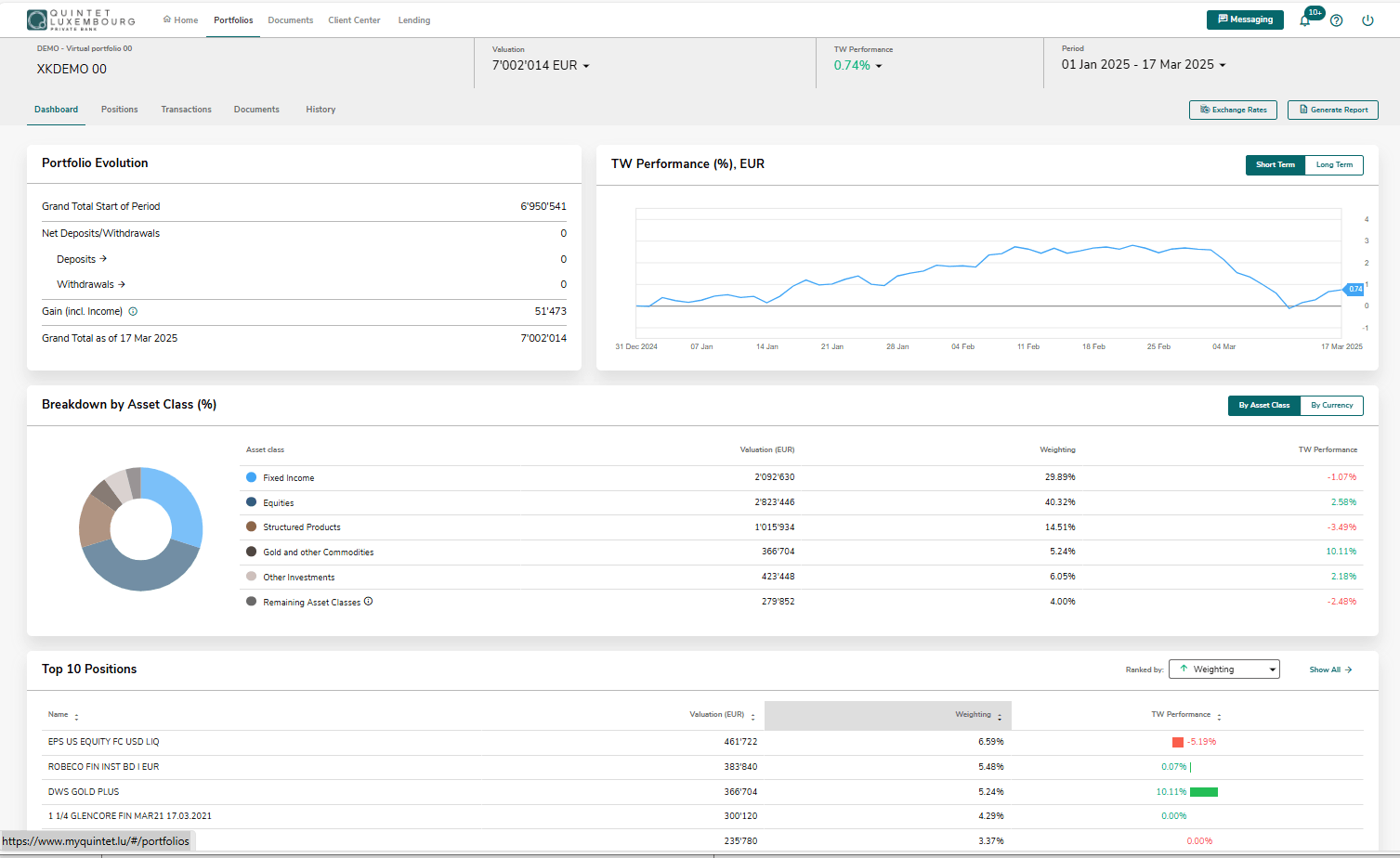Open the Ranked by Weighting dropdown
1400x858 pixels.
(1223, 669)
